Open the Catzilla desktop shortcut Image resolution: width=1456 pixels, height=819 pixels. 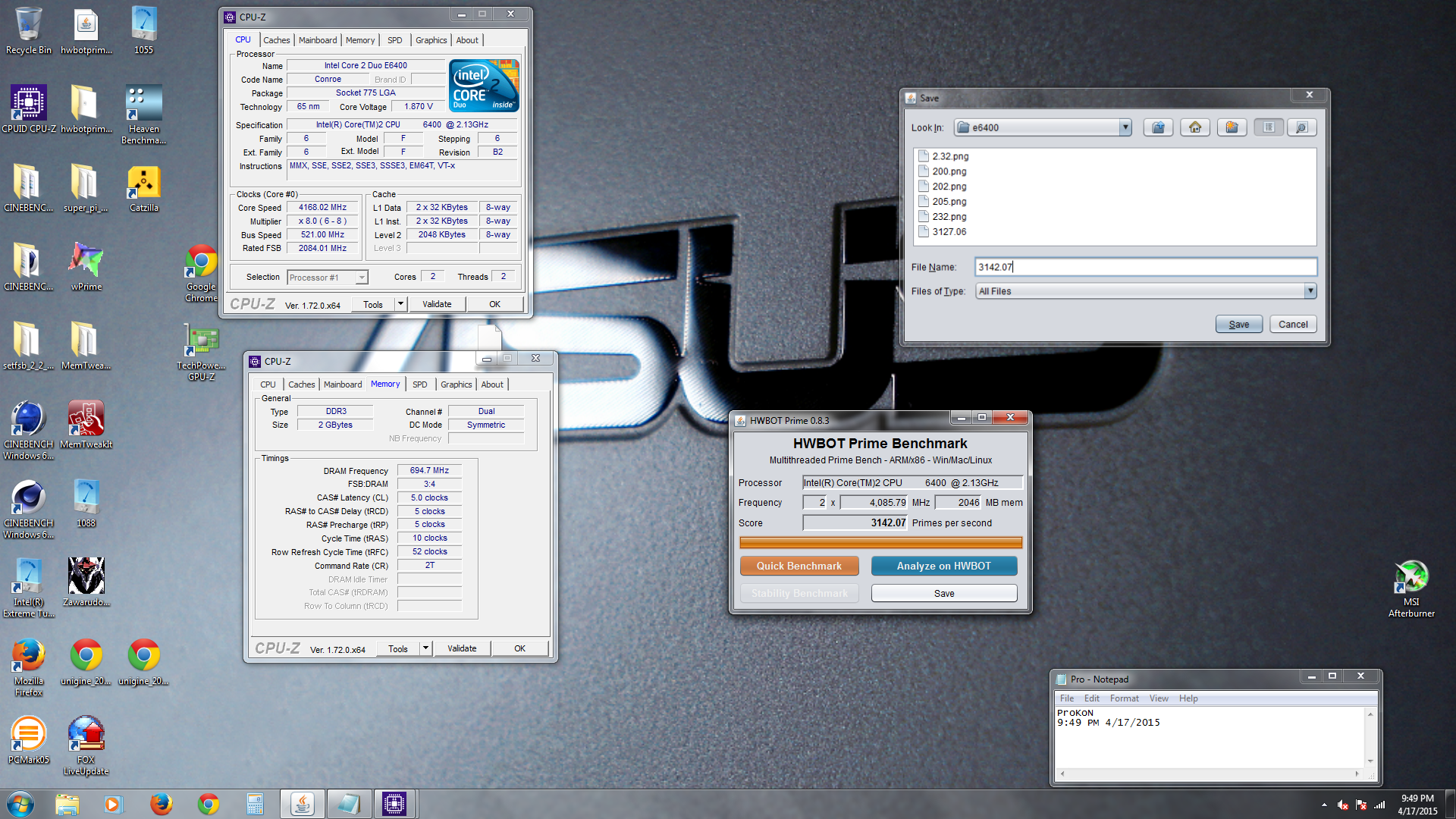(143, 188)
